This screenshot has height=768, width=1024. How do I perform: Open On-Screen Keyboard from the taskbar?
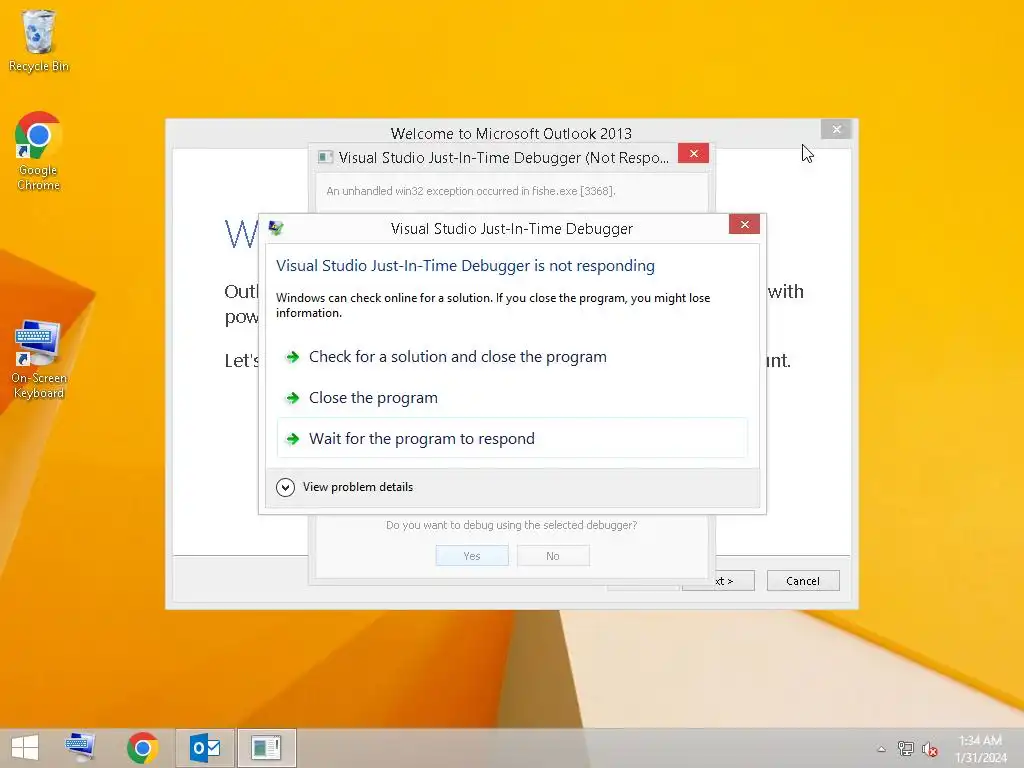tap(80, 748)
